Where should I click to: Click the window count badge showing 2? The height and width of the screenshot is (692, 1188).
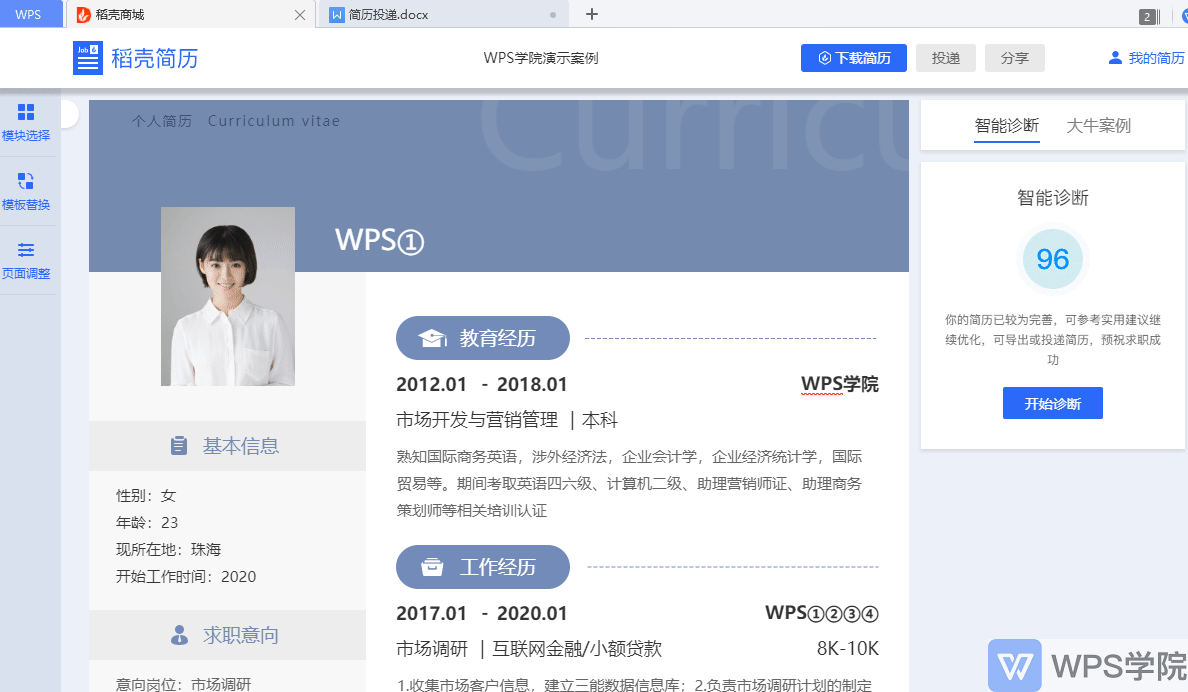point(1148,17)
